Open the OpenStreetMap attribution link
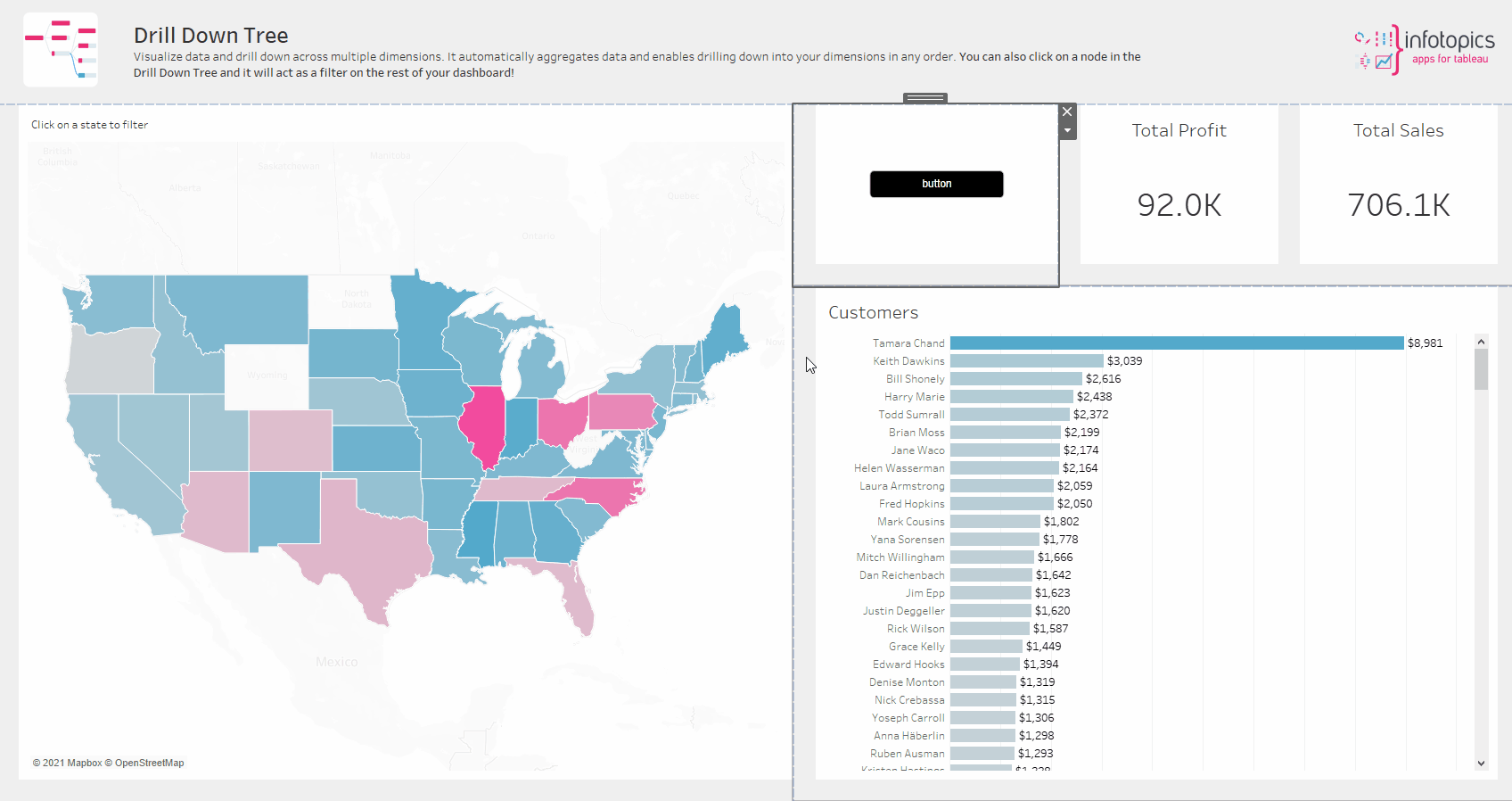This screenshot has width=1512, height=801. click(149, 764)
